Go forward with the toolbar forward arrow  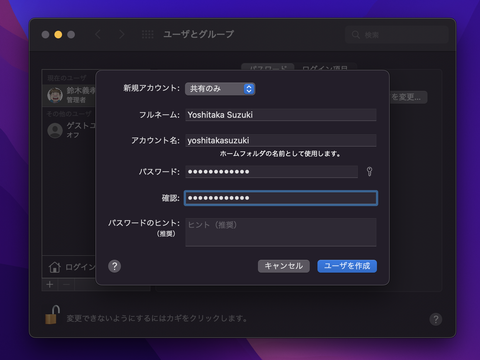click(122, 34)
